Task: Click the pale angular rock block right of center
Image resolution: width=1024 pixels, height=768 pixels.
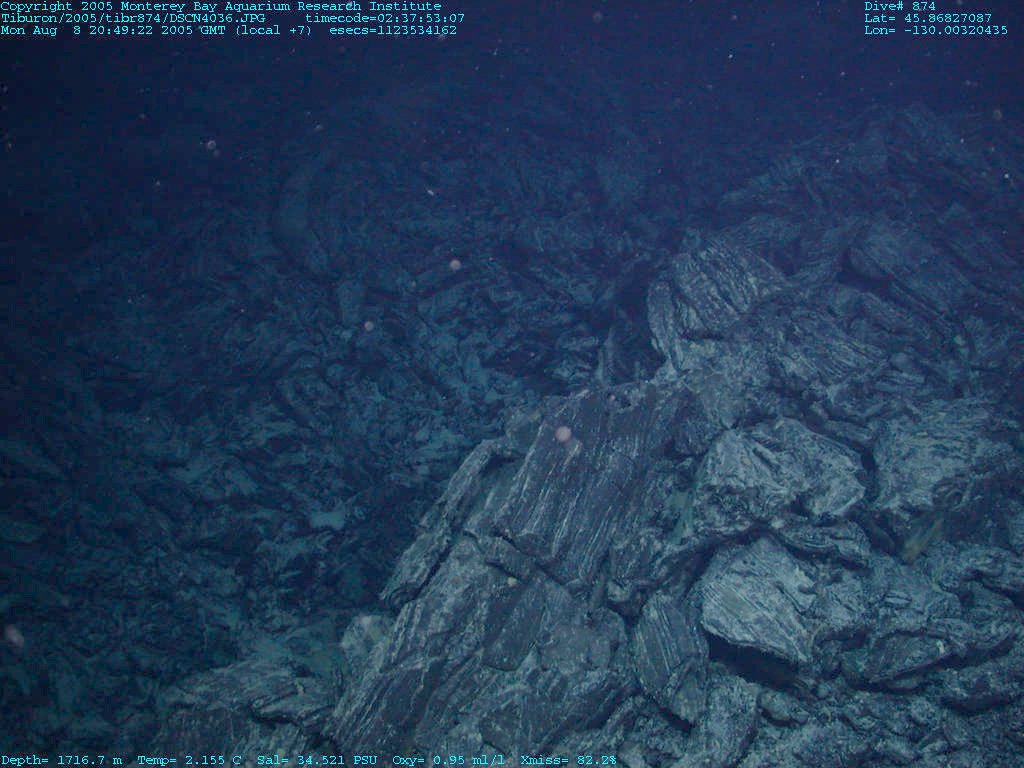Action: (x=755, y=598)
